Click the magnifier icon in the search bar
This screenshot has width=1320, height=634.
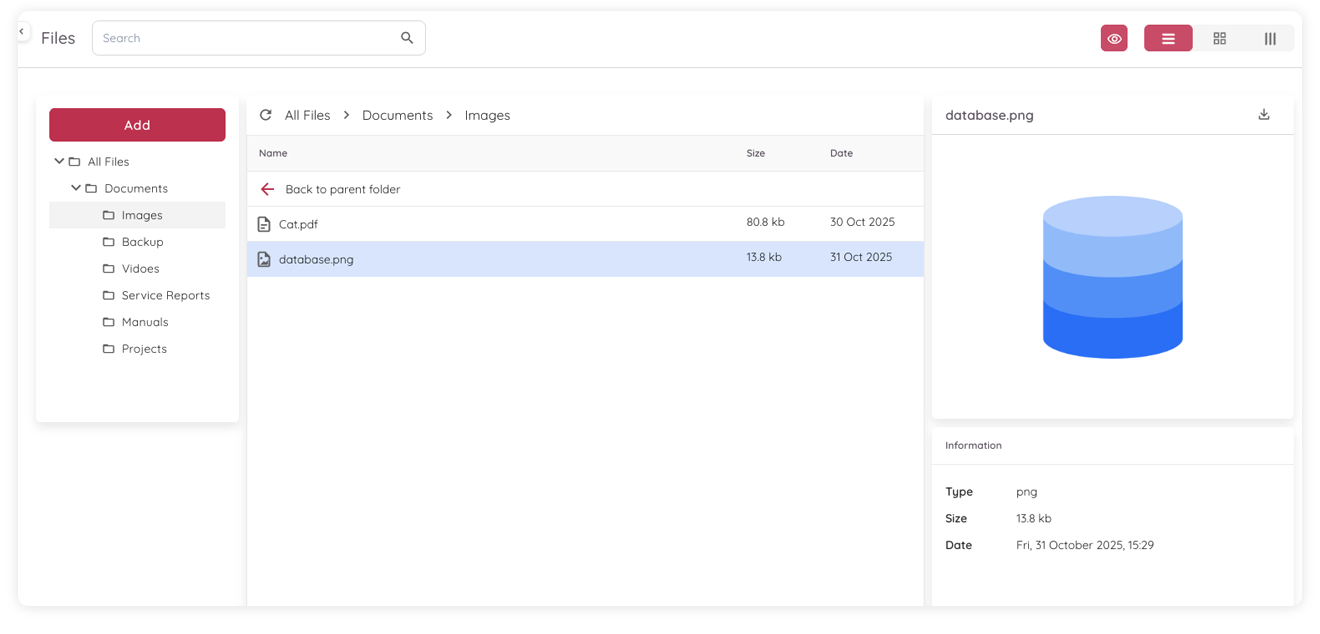point(406,37)
